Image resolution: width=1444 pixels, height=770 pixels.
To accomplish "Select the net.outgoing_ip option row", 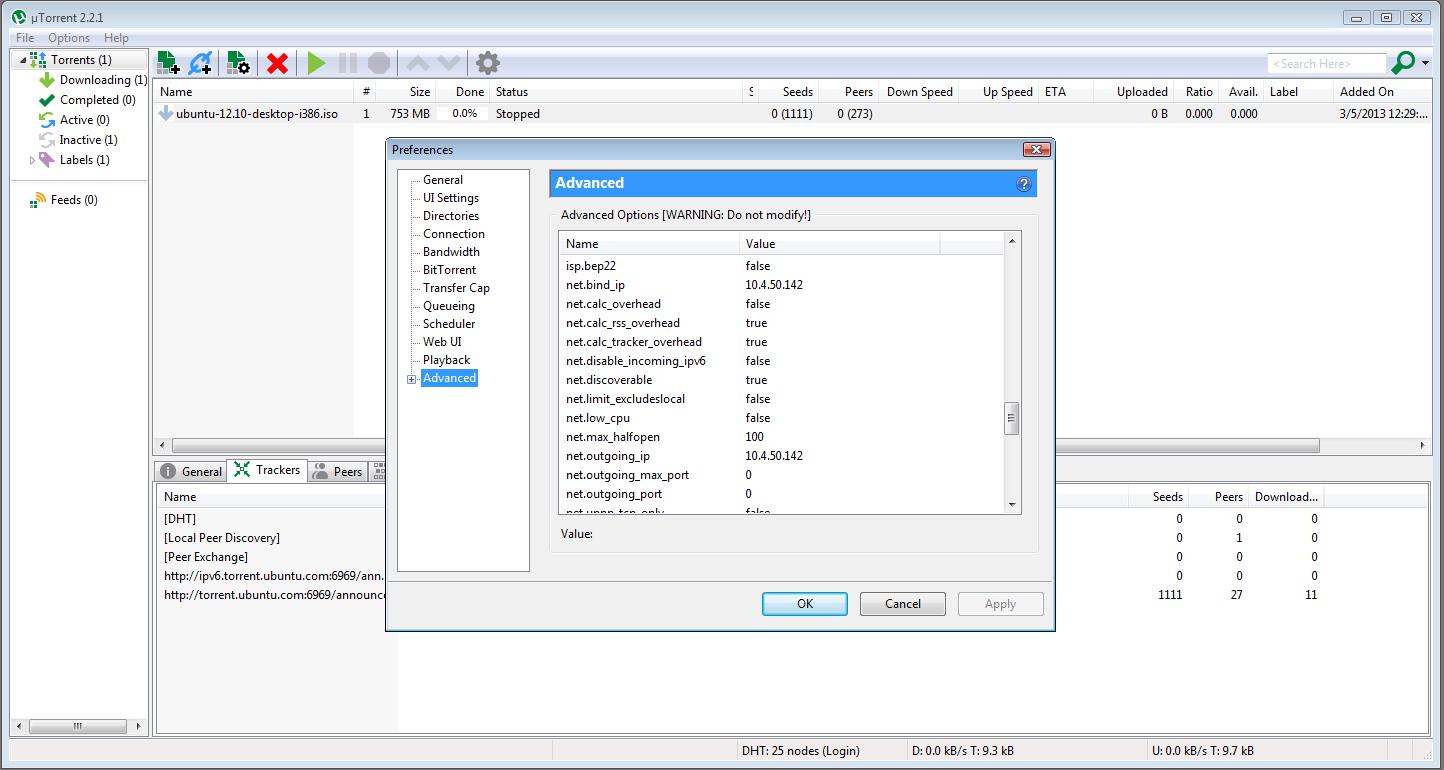I will tap(781, 456).
